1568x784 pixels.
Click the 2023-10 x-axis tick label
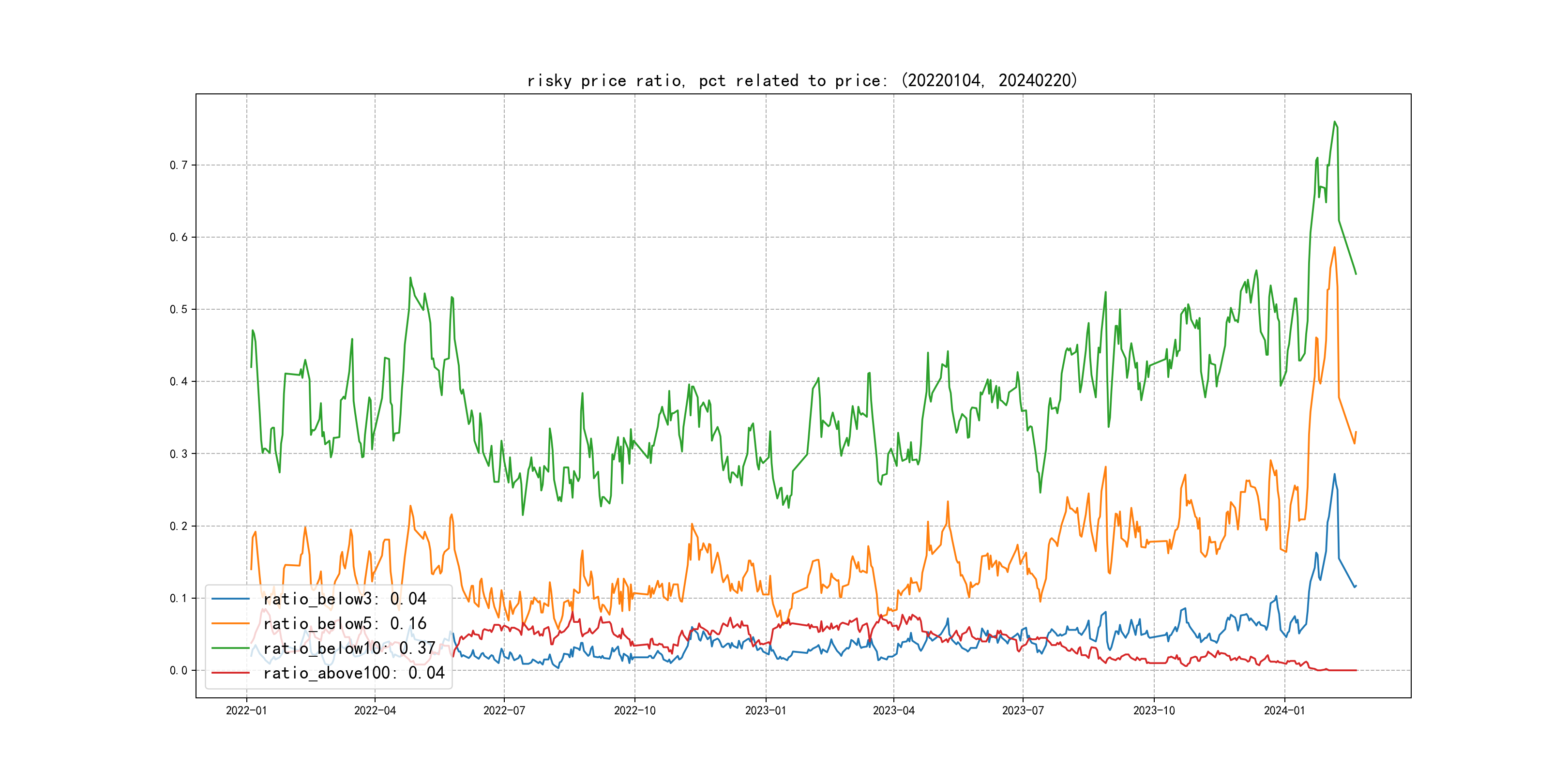pyautogui.click(x=1153, y=710)
